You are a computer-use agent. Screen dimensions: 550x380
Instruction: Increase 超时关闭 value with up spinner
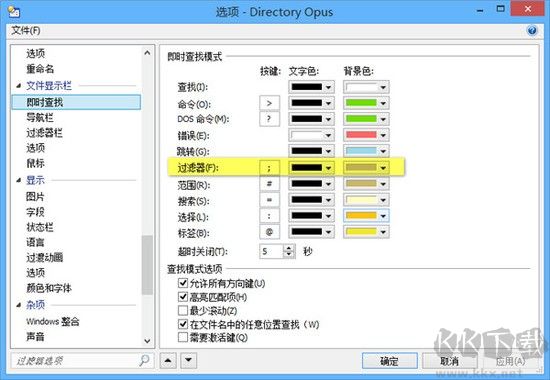[x=289, y=248]
